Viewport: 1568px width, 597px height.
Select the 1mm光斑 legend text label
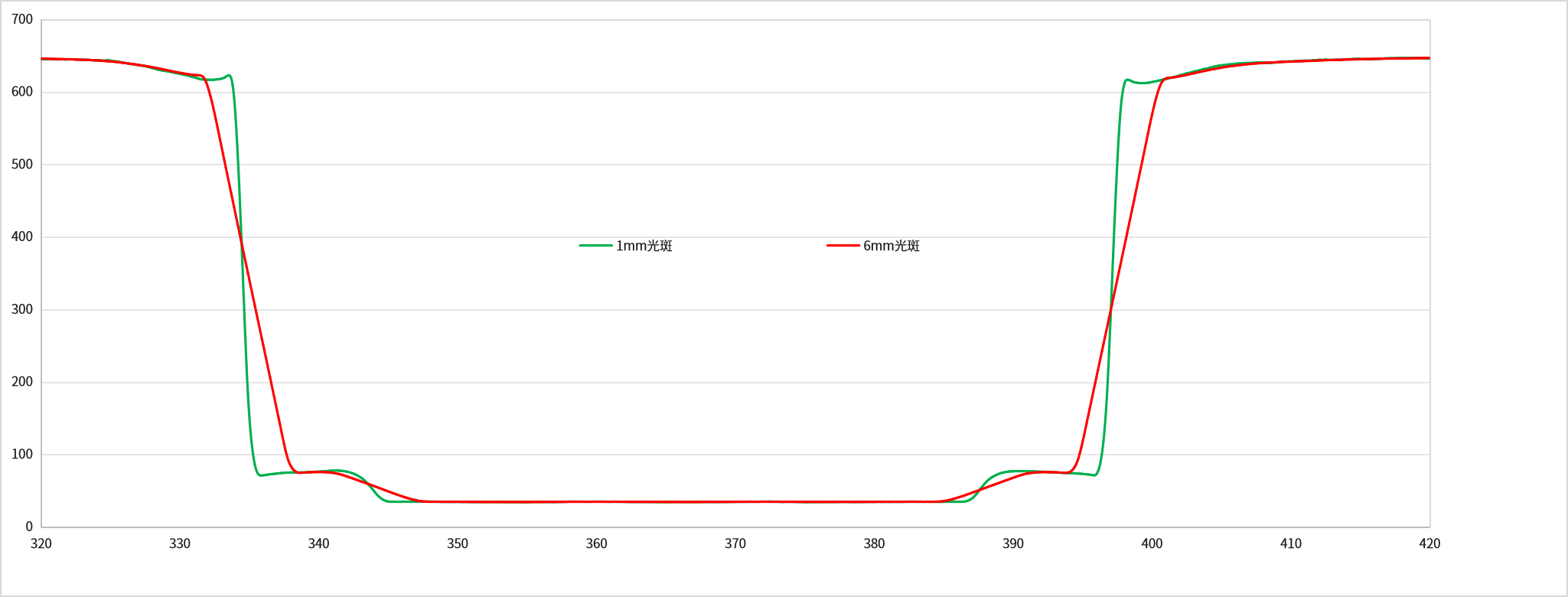pyautogui.click(x=644, y=246)
